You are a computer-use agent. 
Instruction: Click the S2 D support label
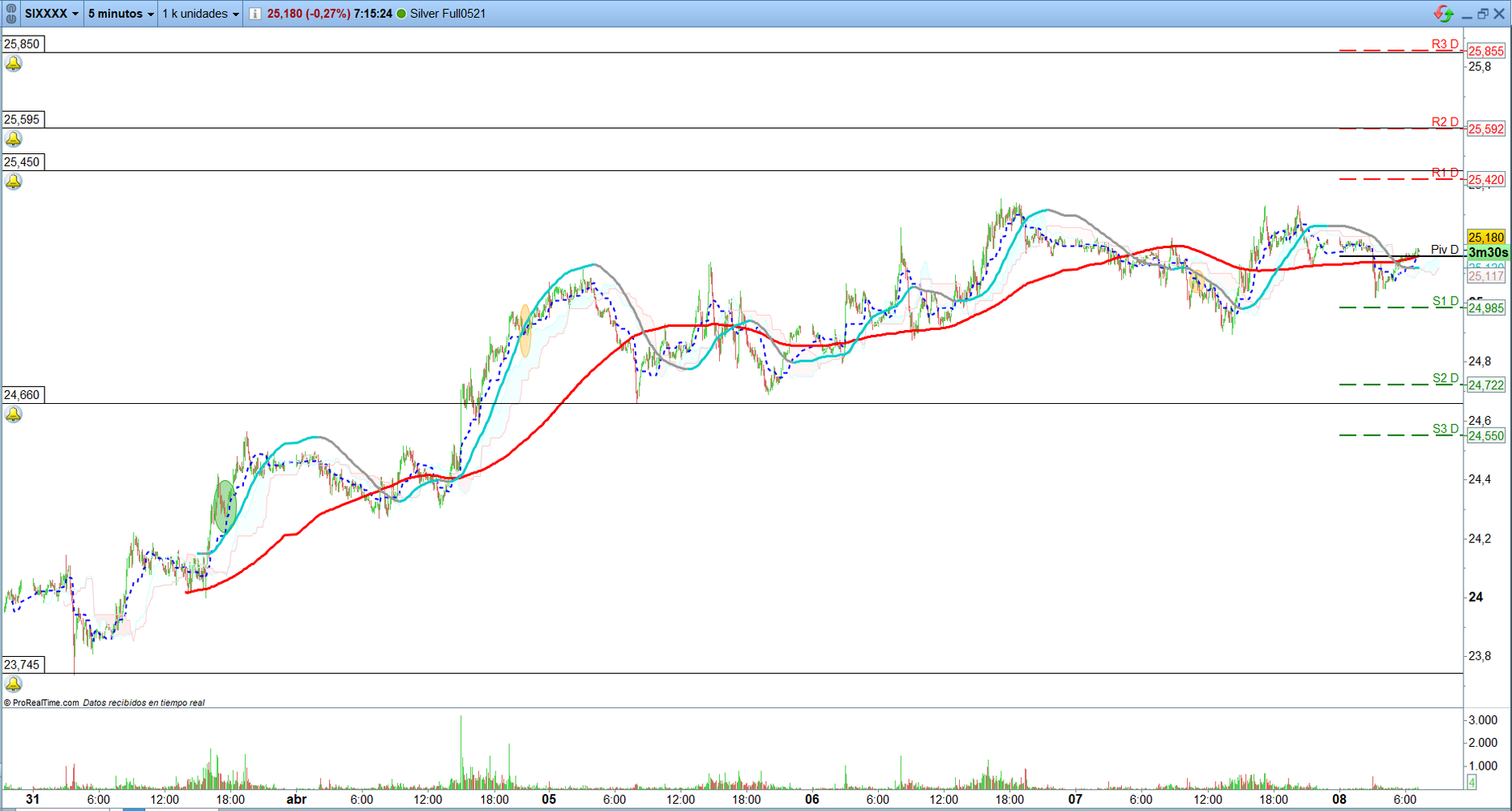pos(1446,379)
